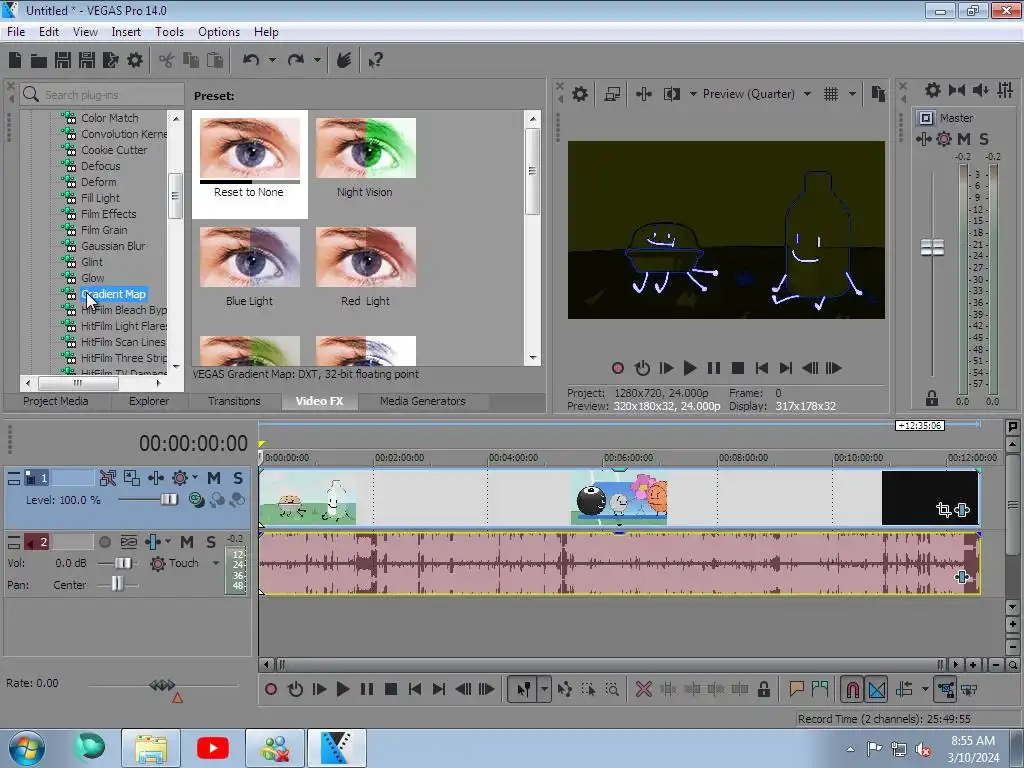Select the Envelope edit tool
The image size is (1024, 768).
pos(565,689)
